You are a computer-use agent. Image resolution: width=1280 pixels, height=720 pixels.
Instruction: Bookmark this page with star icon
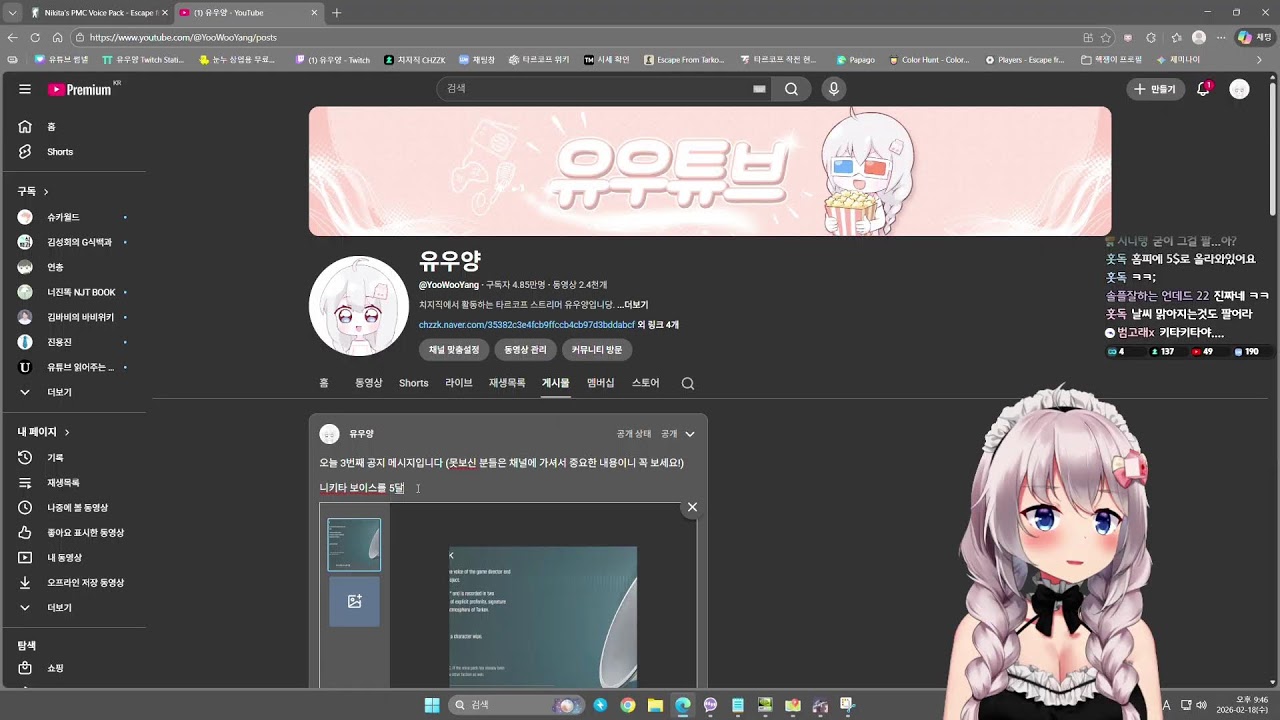click(x=1106, y=37)
